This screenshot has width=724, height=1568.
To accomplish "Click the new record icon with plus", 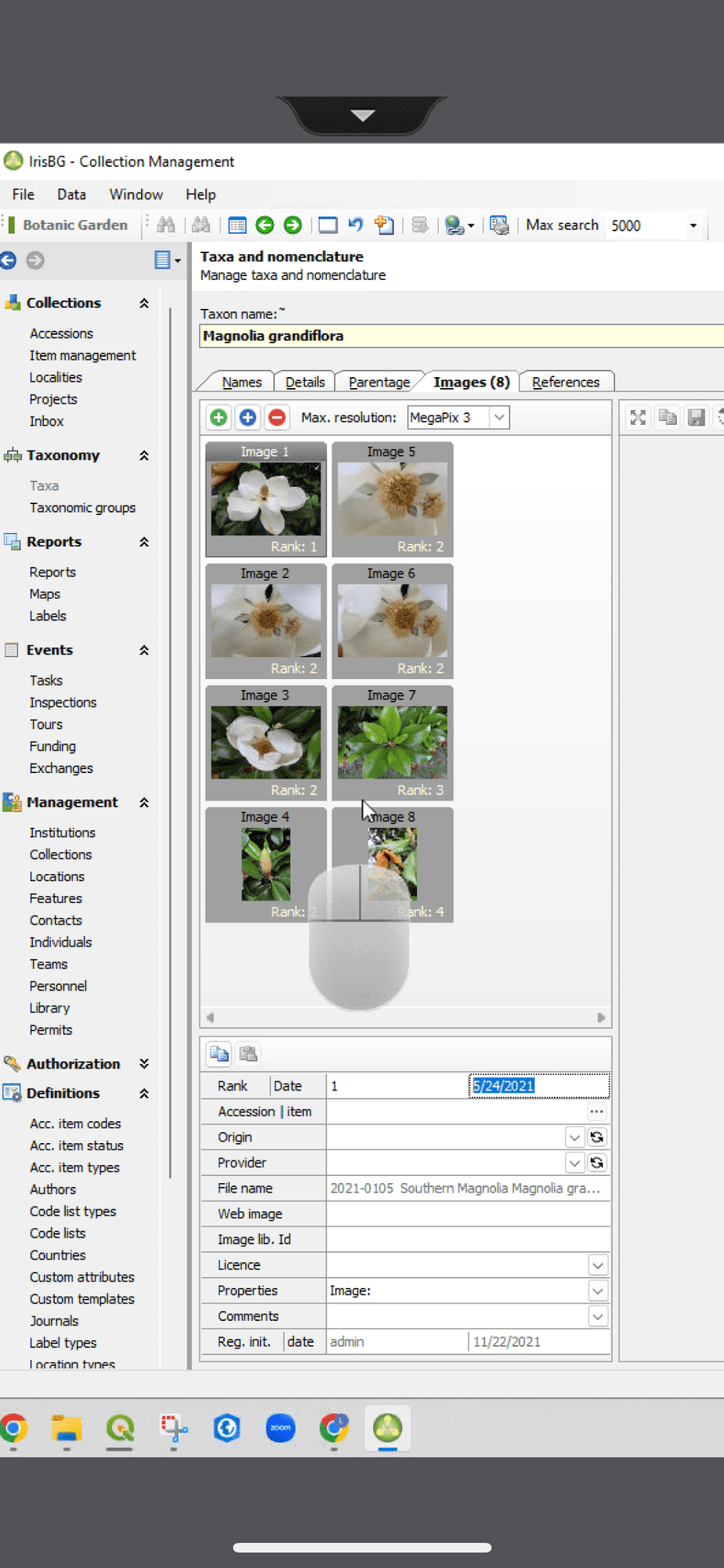I will click(384, 225).
